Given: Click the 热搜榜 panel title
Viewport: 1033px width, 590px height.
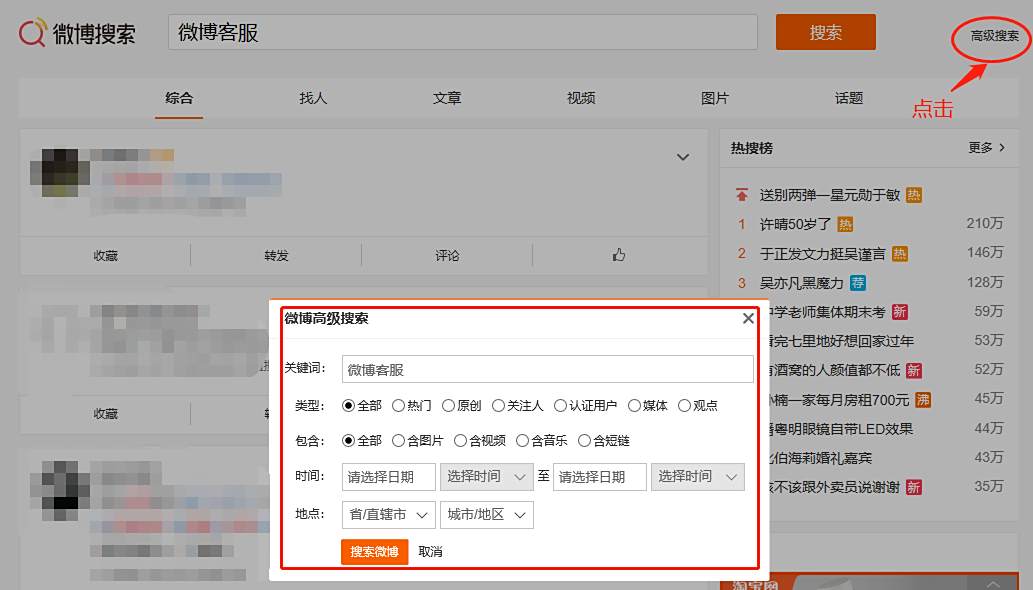Looking at the screenshot, I should point(752,148).
